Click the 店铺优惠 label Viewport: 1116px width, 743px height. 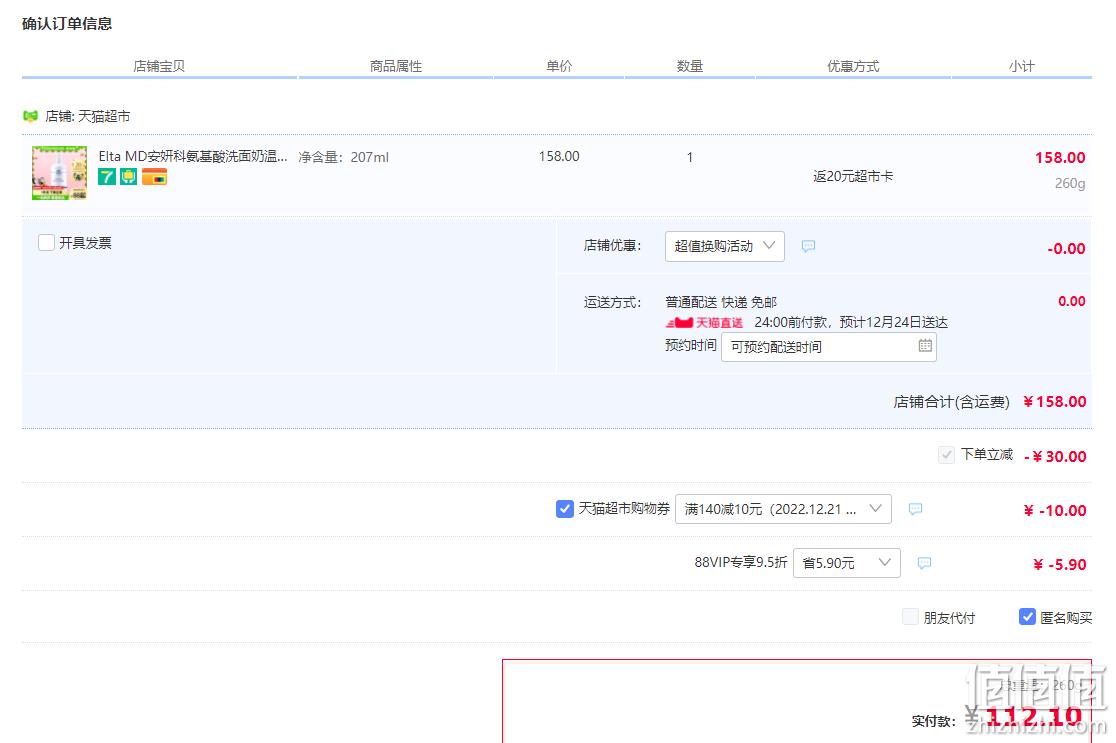(612, 246)
